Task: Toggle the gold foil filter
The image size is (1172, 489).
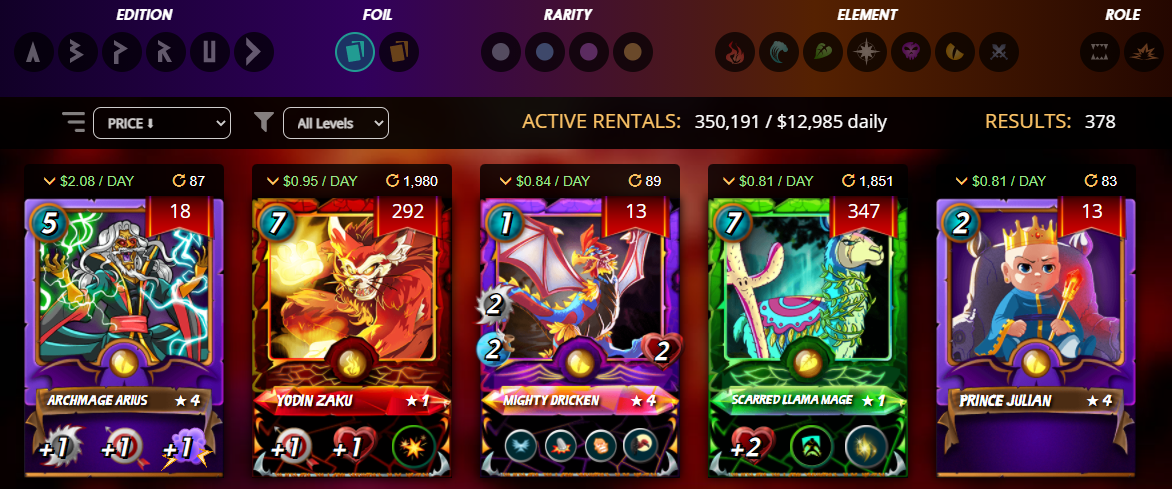Action: click(398, 52)
